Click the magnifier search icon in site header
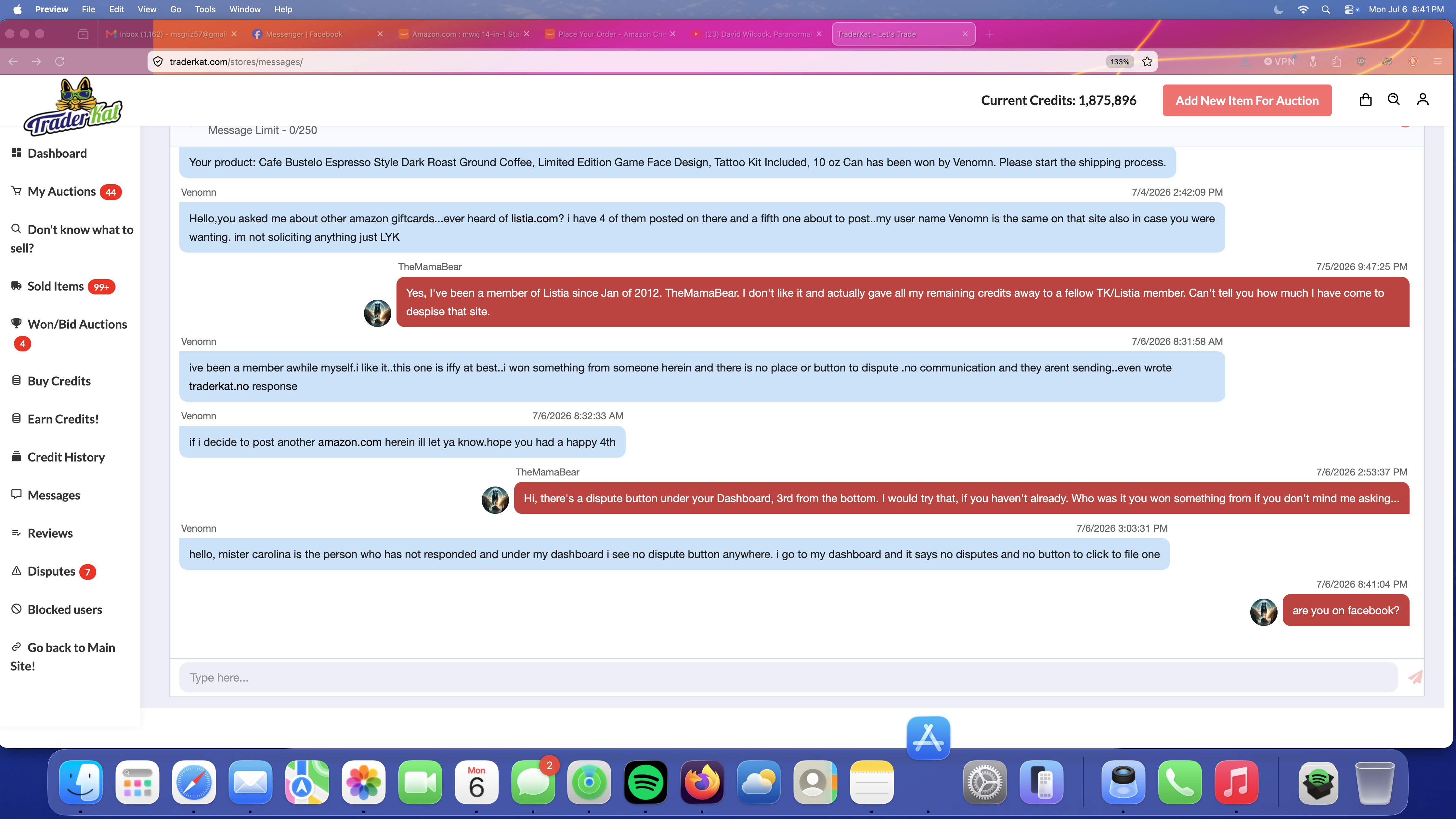The height and width of the screenshot is (819, 1456). click(1394, 99)
